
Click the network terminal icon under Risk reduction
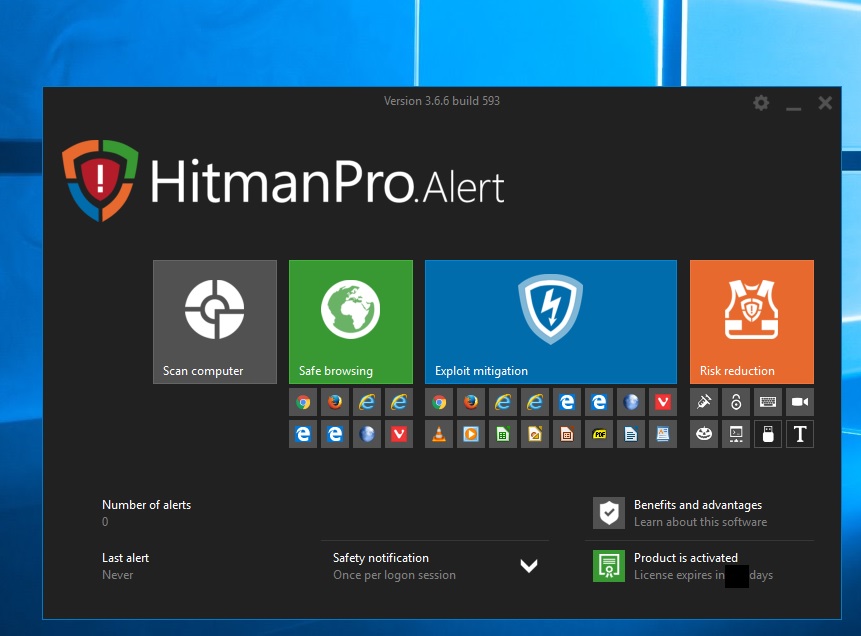[x=736, y=434]
